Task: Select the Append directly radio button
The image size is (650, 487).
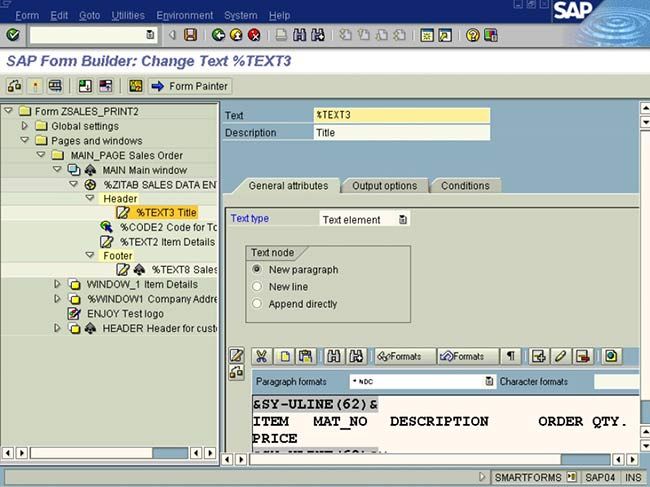Action: pos(257,304)
